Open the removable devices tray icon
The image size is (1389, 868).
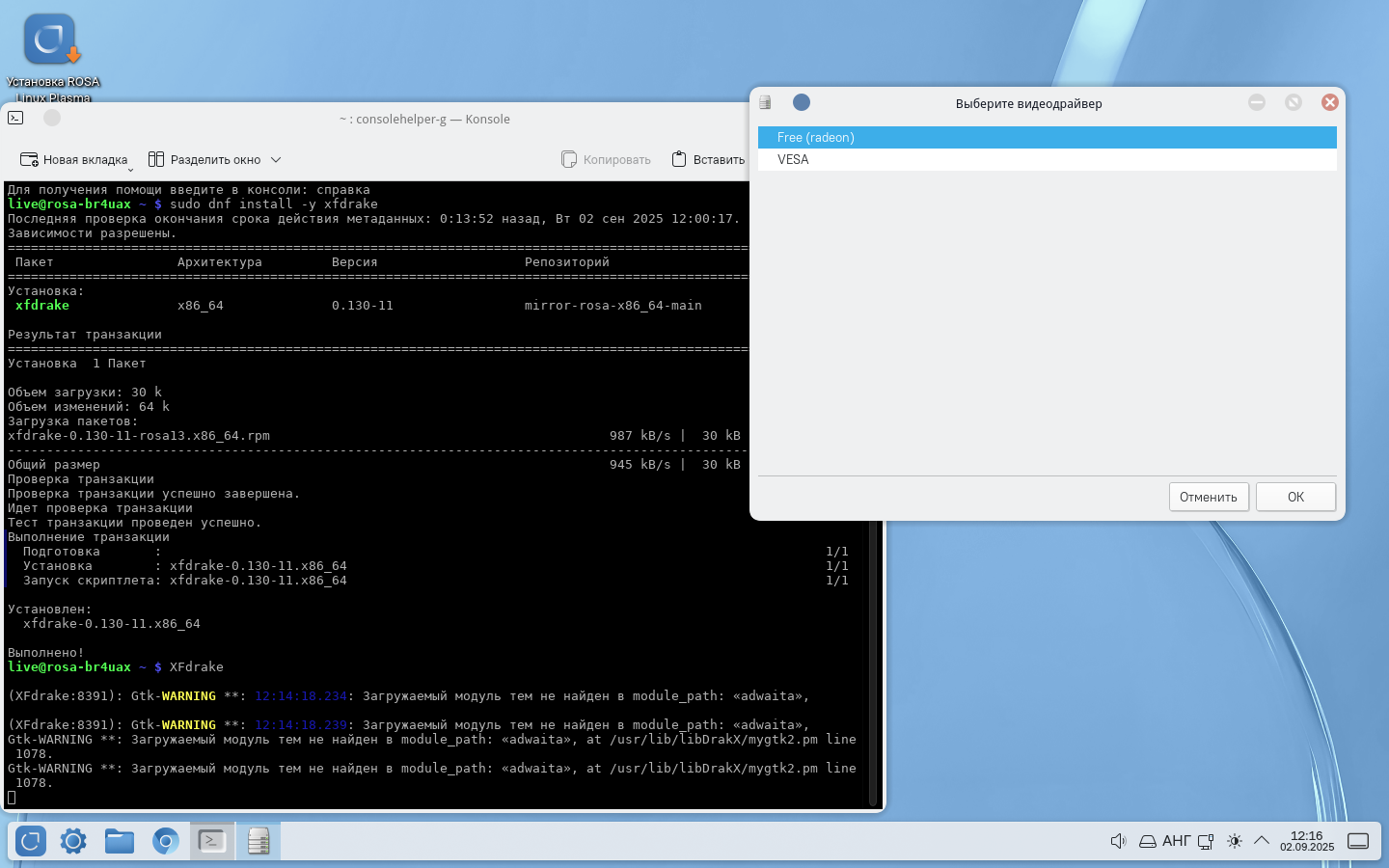tap(1148, 841)
